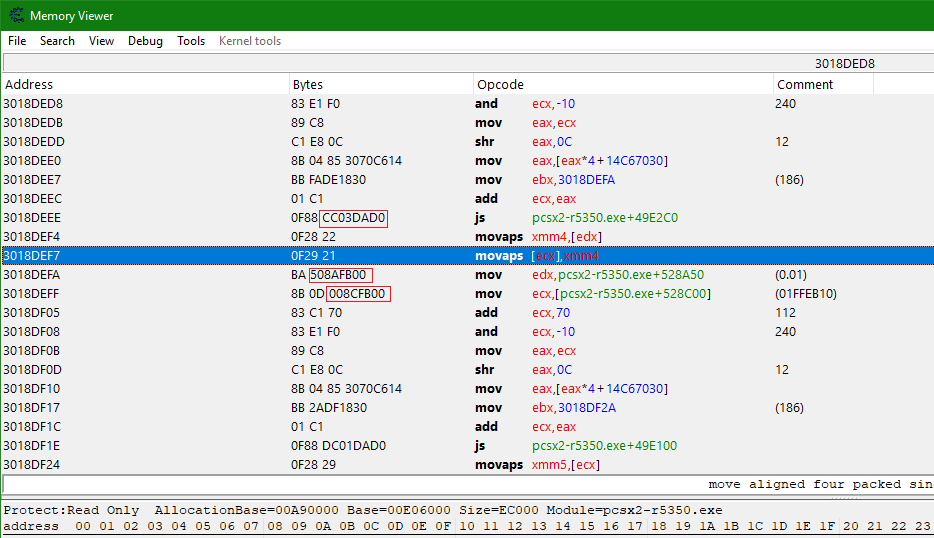Image resolution: width=934 pixels, height=538 pixels.
Task: Click the Comment column header
Action: tap(823, 85)
